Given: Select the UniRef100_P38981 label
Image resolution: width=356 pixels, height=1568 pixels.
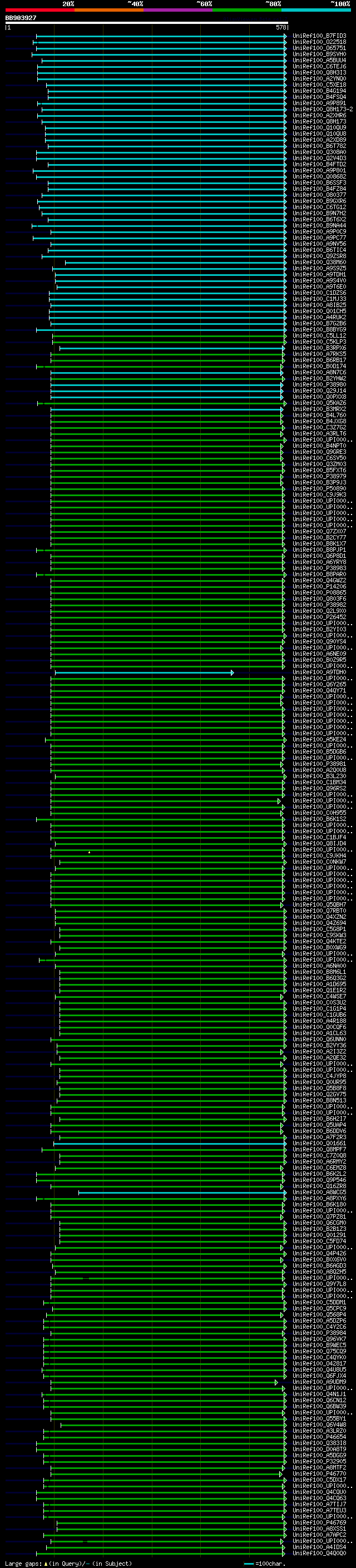Looking at the screenshot, I should tap(319, 764).
